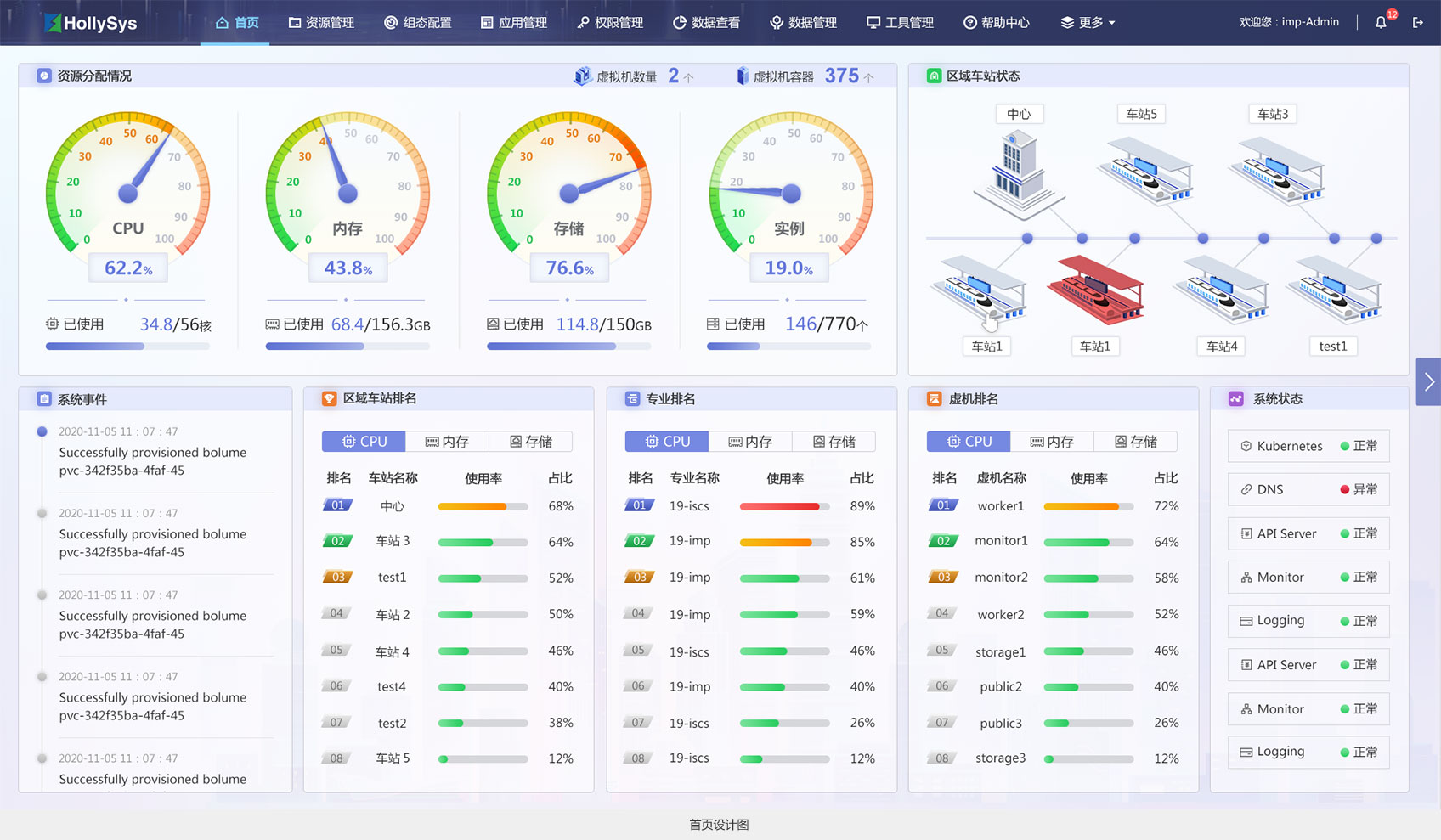Image resolution: width=1441 pixels, height=840 pixels.
Task: Open the 数据管理 menu item
Action: pos(804,23)
